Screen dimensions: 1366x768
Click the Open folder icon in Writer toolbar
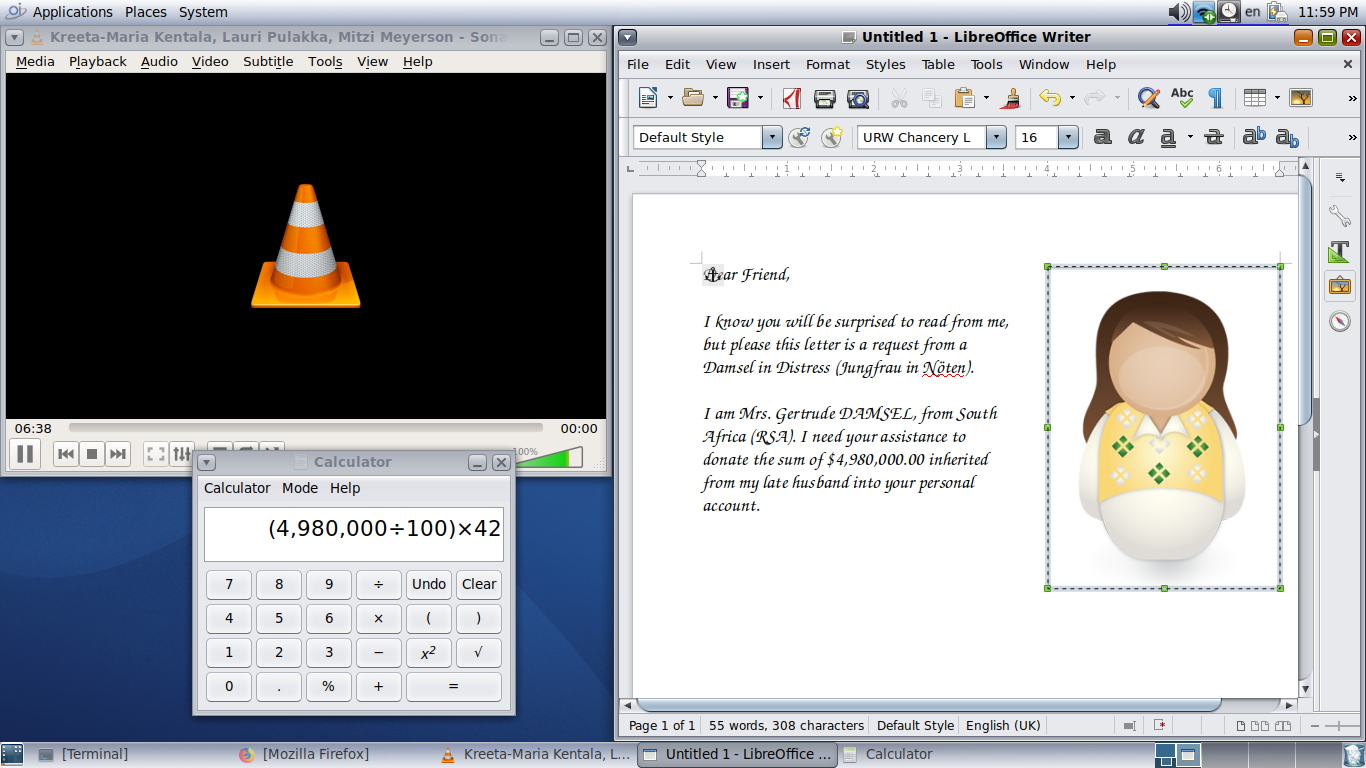coord(693,98)
